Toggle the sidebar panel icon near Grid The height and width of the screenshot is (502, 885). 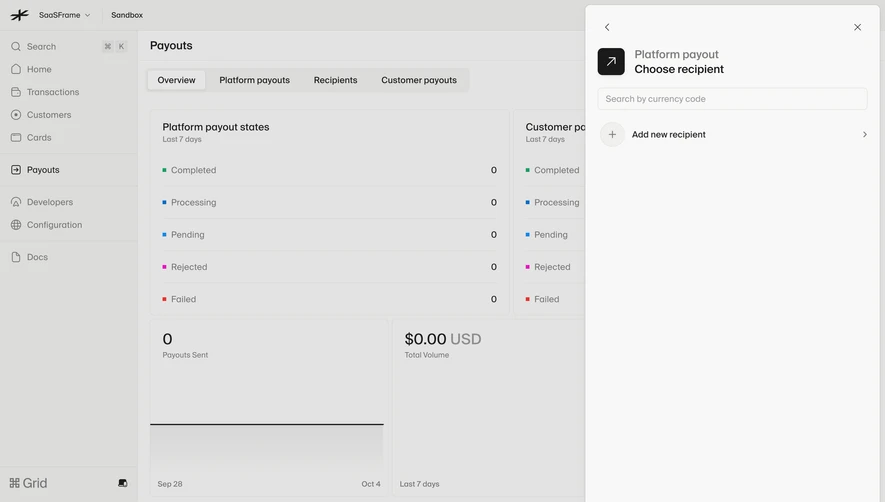122,483
